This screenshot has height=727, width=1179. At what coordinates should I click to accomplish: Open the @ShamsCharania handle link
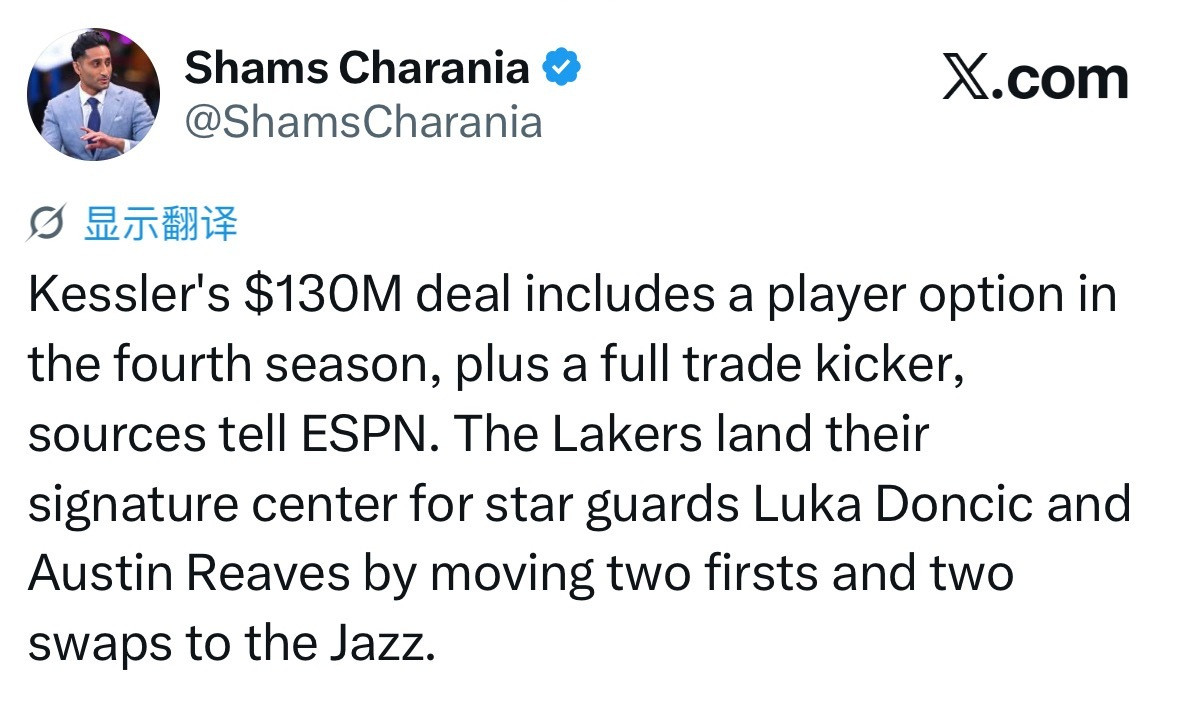coord(363,122)
